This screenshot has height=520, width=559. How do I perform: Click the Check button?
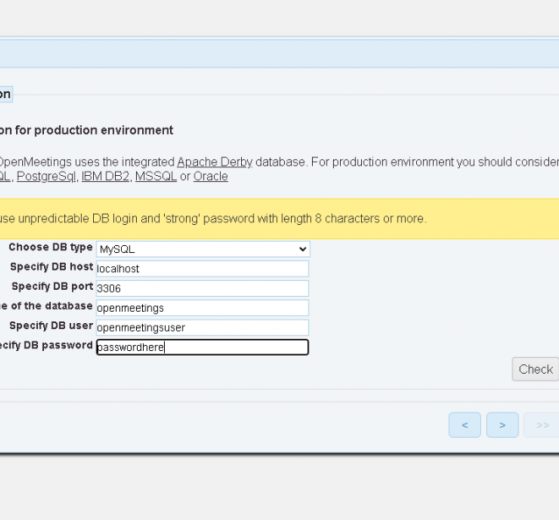pos(535,369)
